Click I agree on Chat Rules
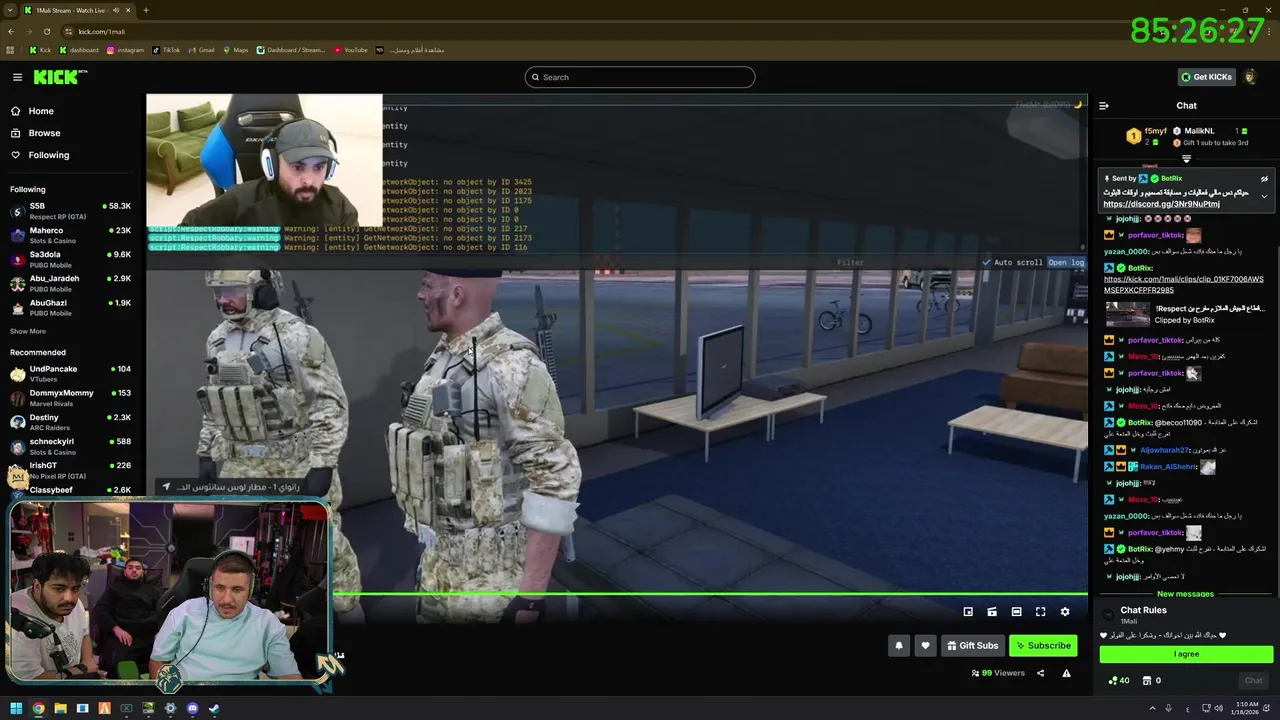The image size is (1280, 720). [1186, 654]
